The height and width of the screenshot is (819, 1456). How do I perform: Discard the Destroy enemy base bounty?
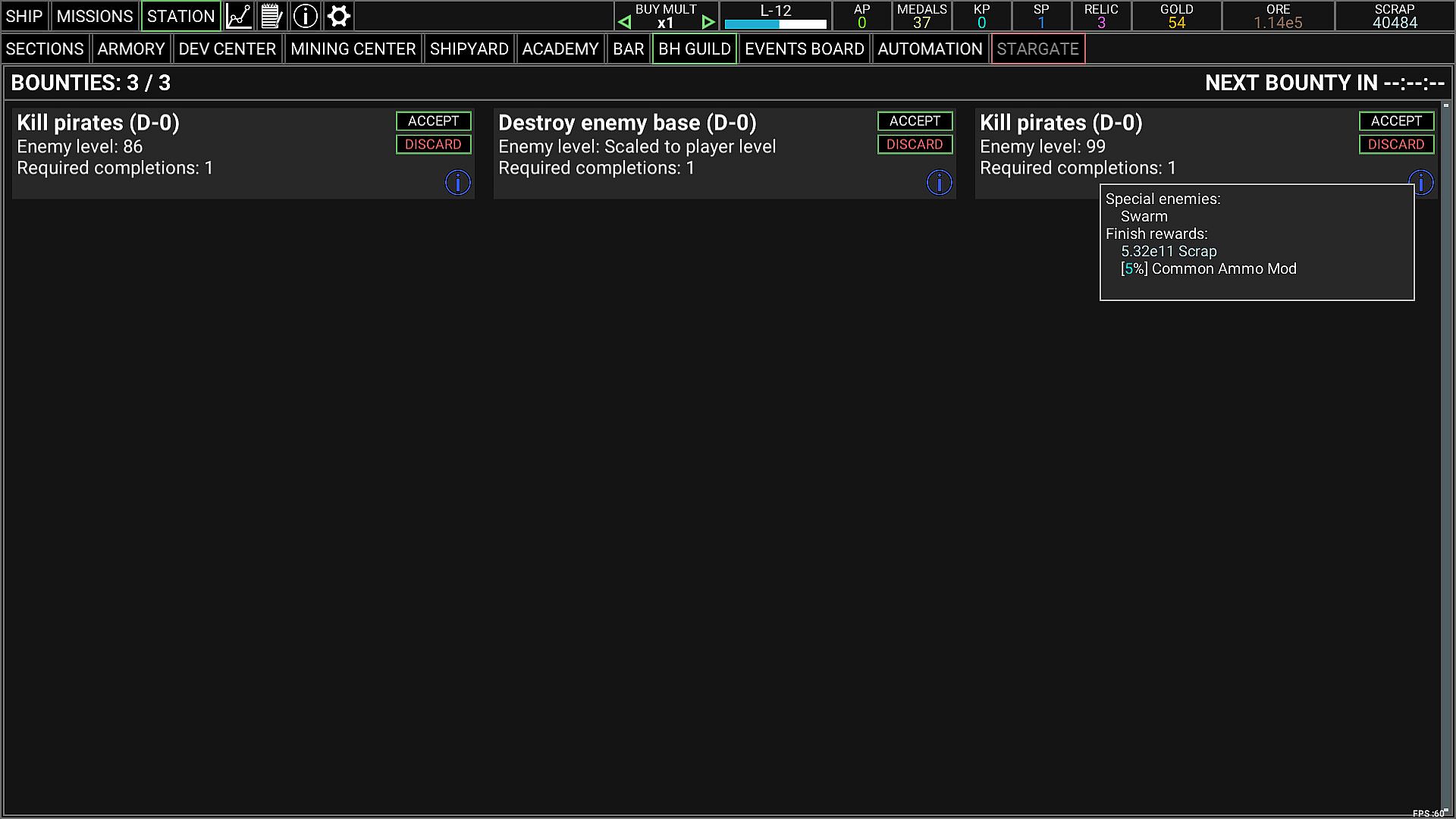[x=915, y=144]
